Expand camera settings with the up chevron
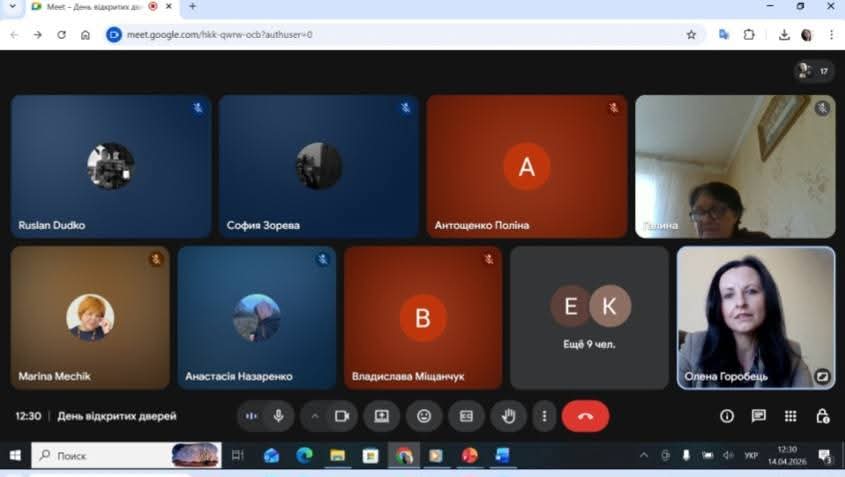 pos(315,416)
